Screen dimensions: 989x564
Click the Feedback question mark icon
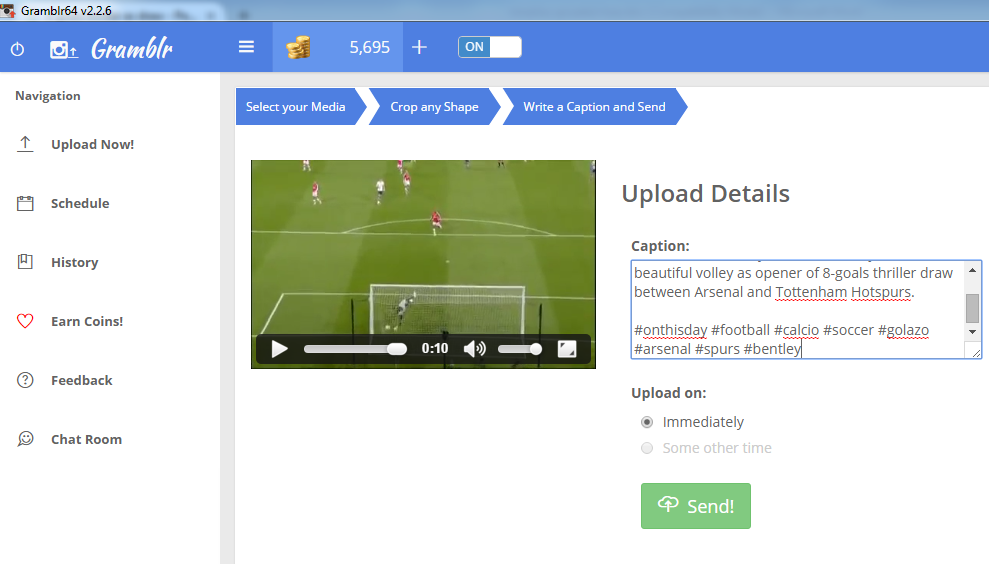tap(25, 380)
